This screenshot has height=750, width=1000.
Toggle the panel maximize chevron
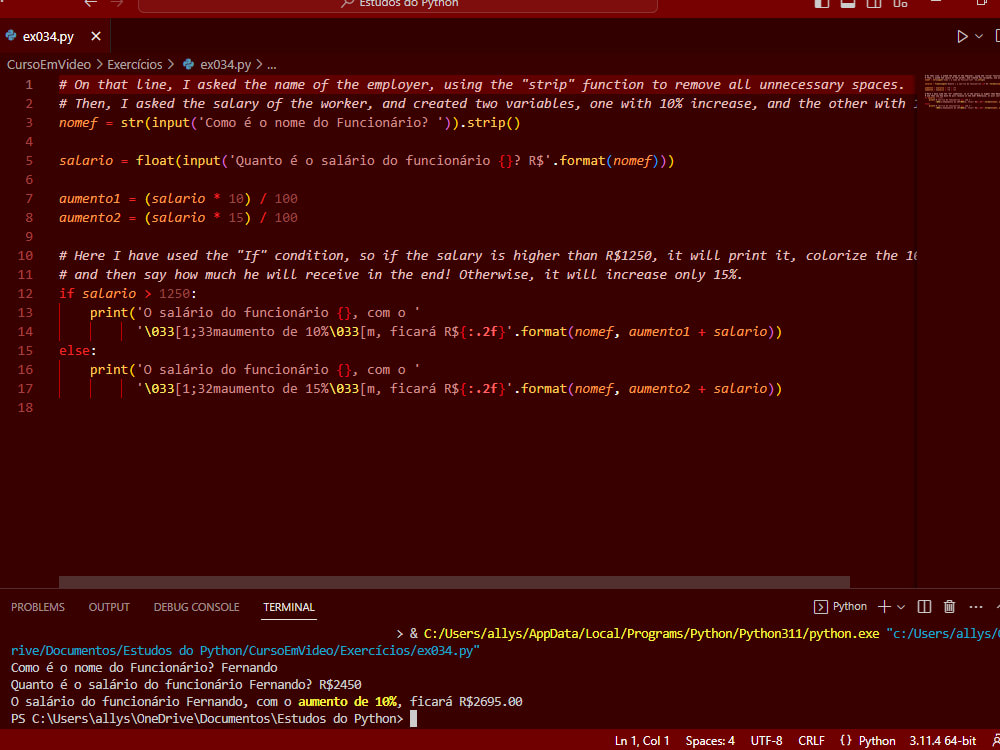click(997, 607)
